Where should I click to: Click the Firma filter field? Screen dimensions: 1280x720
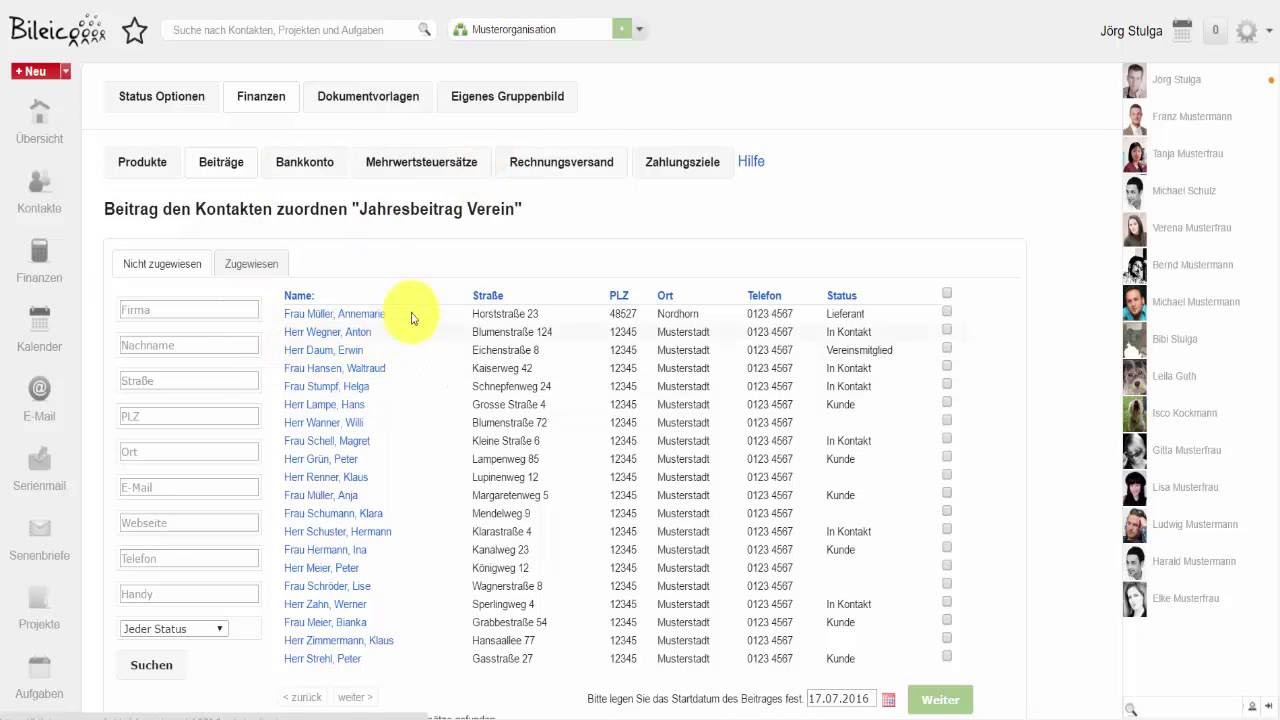click(x=189, y=310)
